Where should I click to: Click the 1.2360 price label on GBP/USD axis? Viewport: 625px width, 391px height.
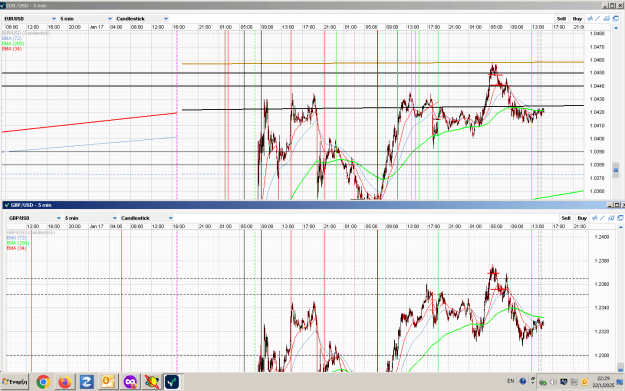(x=601, y=284)
